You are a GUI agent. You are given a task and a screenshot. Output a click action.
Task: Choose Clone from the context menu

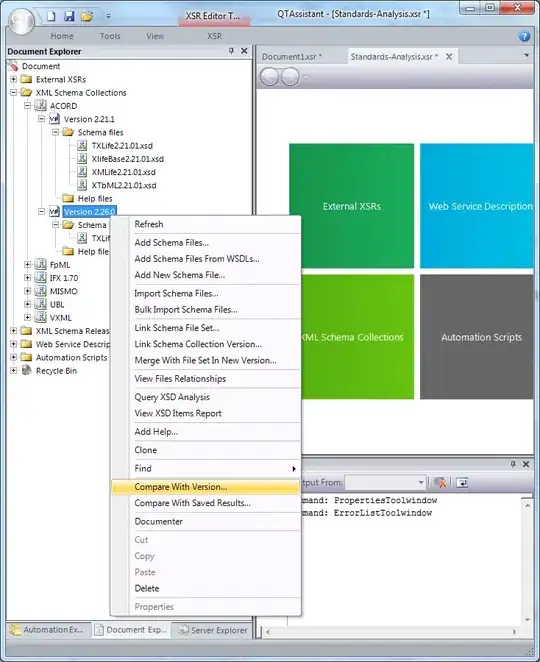point(206,450)
